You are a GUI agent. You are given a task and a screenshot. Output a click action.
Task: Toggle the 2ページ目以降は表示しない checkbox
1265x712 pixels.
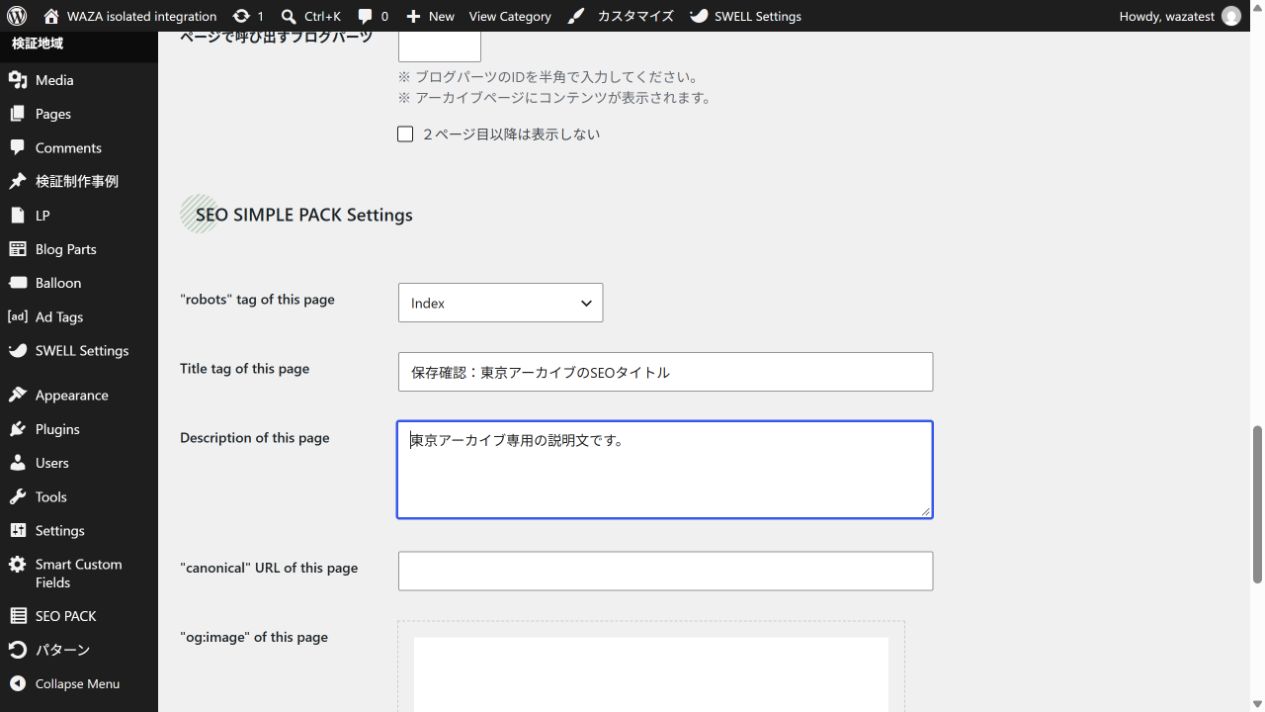405,134
